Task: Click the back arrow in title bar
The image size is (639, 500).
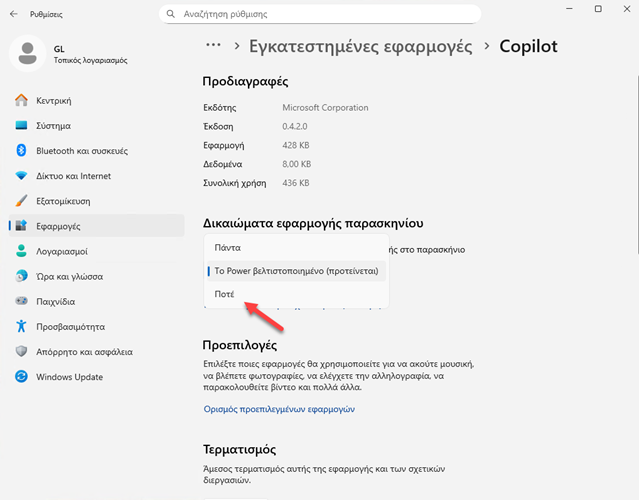Action: click(x=13, y=14)
